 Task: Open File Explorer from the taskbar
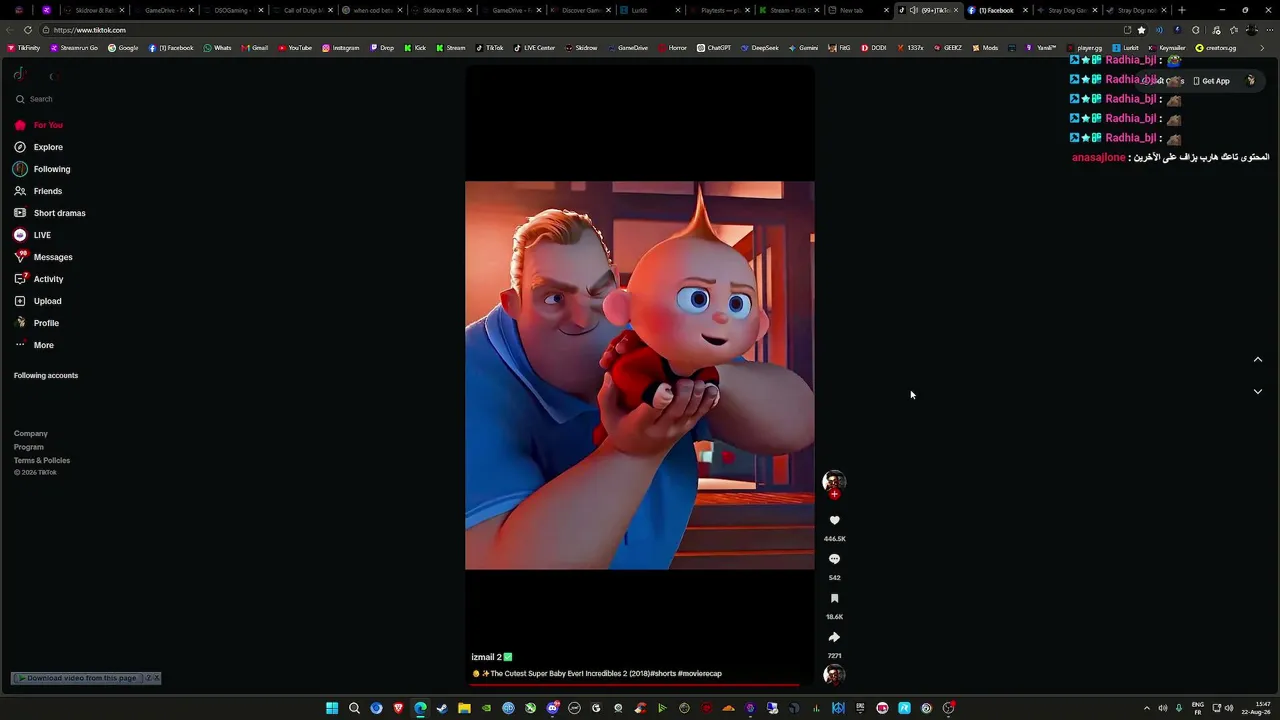464,708
